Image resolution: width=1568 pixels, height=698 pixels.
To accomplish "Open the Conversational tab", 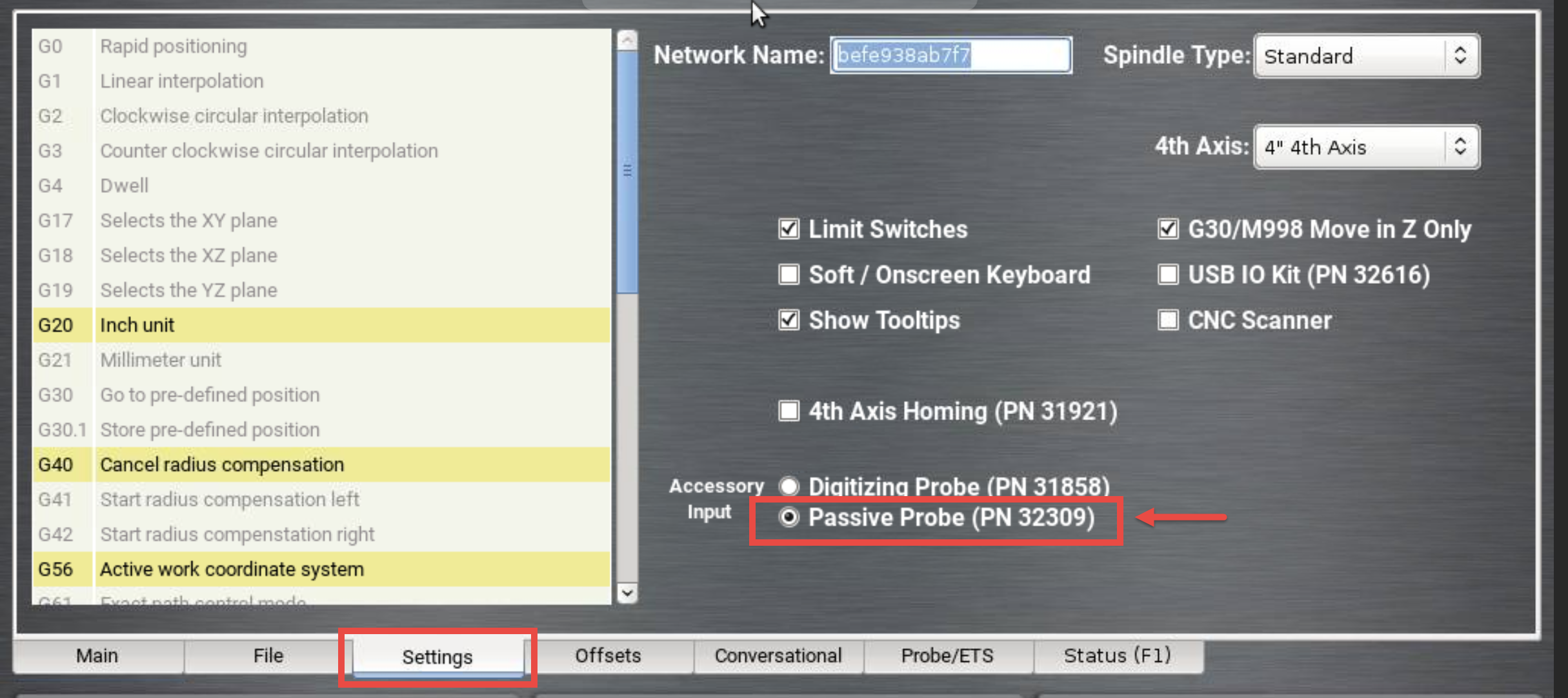I will pos(778,656).
